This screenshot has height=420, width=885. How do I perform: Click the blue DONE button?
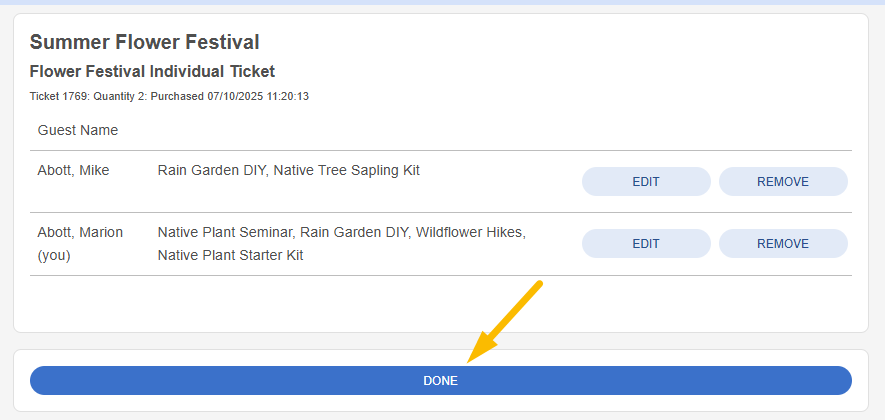pos(440,380)
